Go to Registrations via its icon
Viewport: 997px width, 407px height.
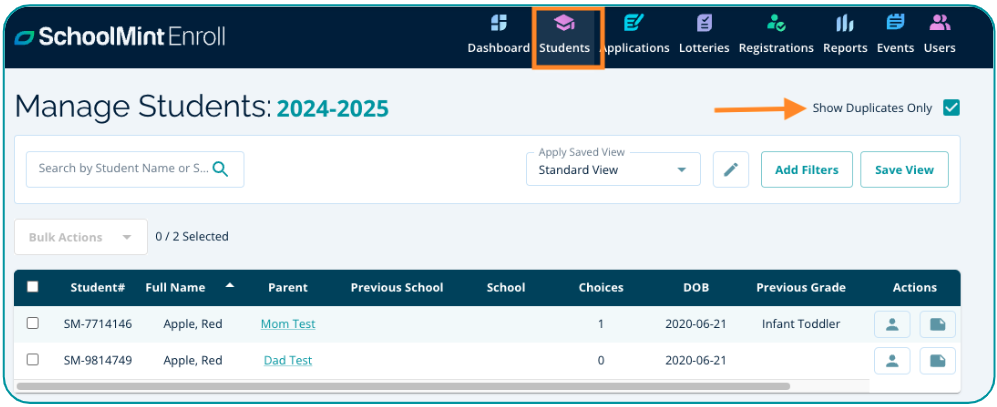[x=776, y=24]
